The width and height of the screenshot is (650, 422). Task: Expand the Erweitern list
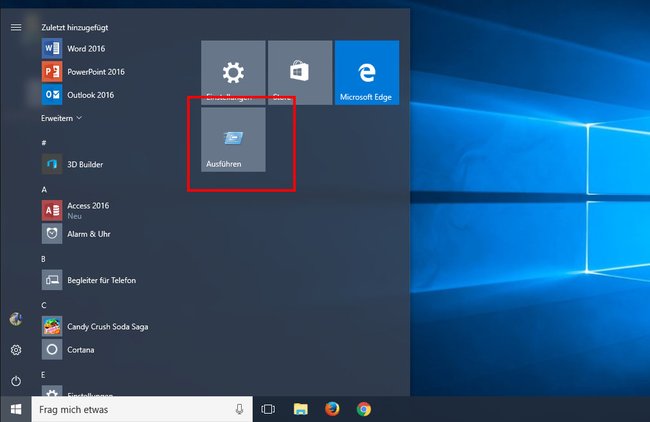coord(61,118)
